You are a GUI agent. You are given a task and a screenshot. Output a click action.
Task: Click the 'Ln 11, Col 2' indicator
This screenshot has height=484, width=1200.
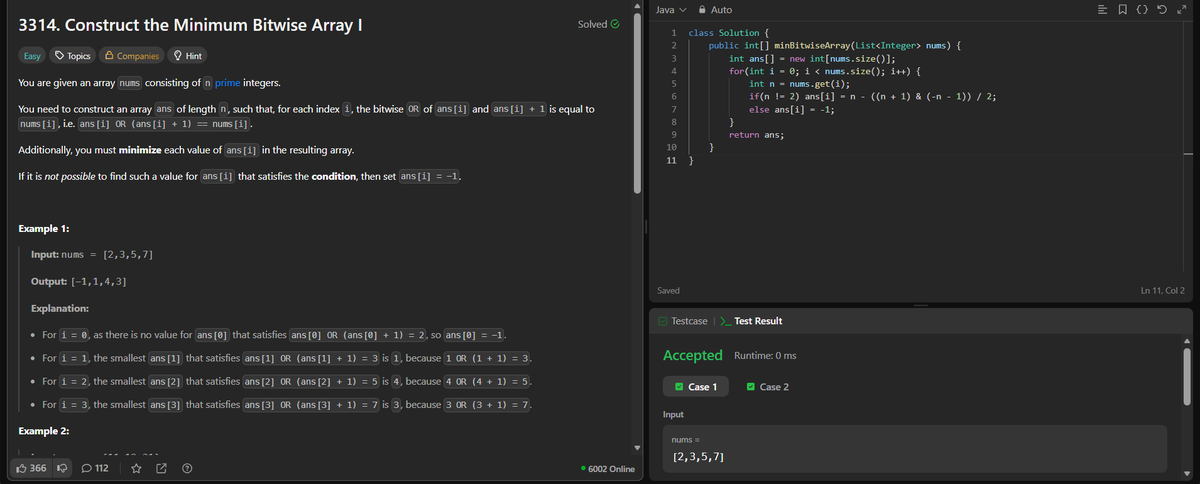(x=1162, y=290)
